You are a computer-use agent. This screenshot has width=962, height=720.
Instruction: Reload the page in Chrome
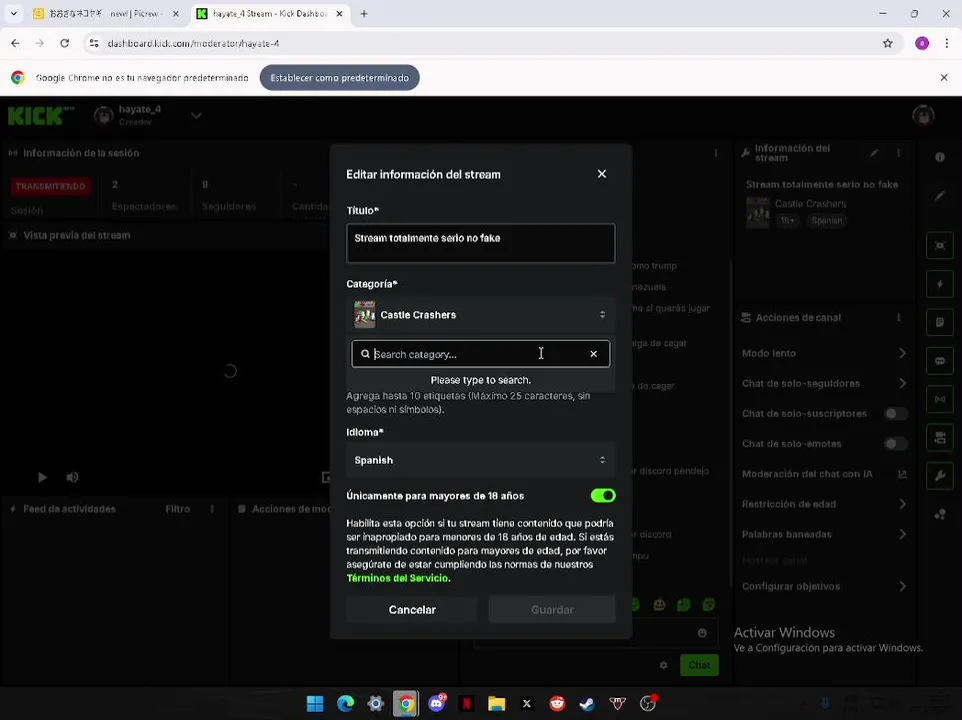click(64, 44)
